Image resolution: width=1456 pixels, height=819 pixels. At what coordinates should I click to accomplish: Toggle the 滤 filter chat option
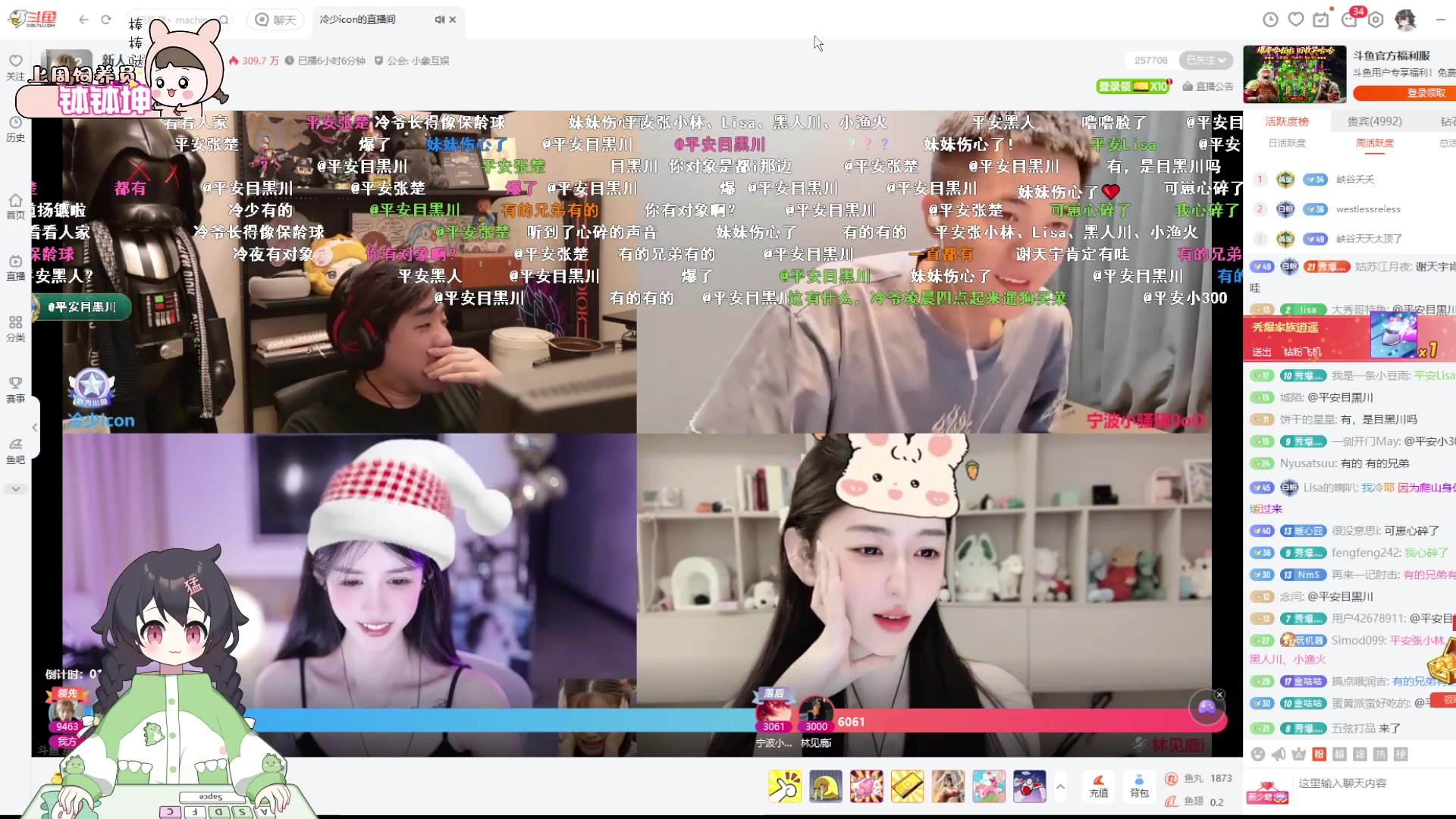pos(1360,754)
